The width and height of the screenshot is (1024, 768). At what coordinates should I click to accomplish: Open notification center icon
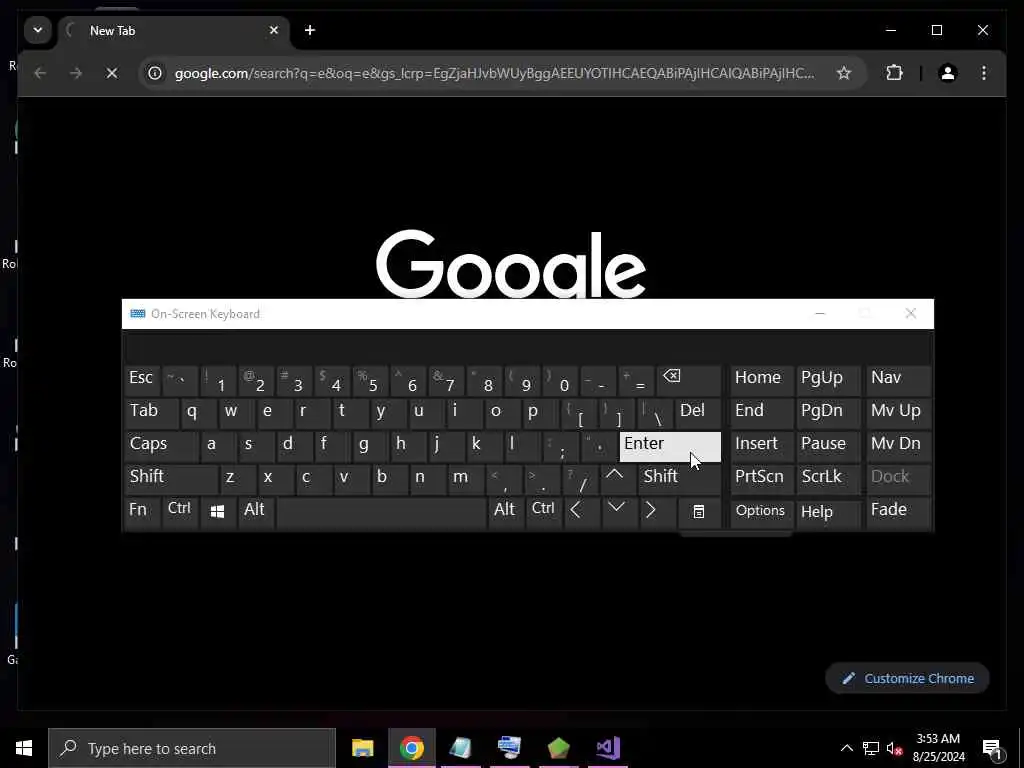click(x=993, y=748)
